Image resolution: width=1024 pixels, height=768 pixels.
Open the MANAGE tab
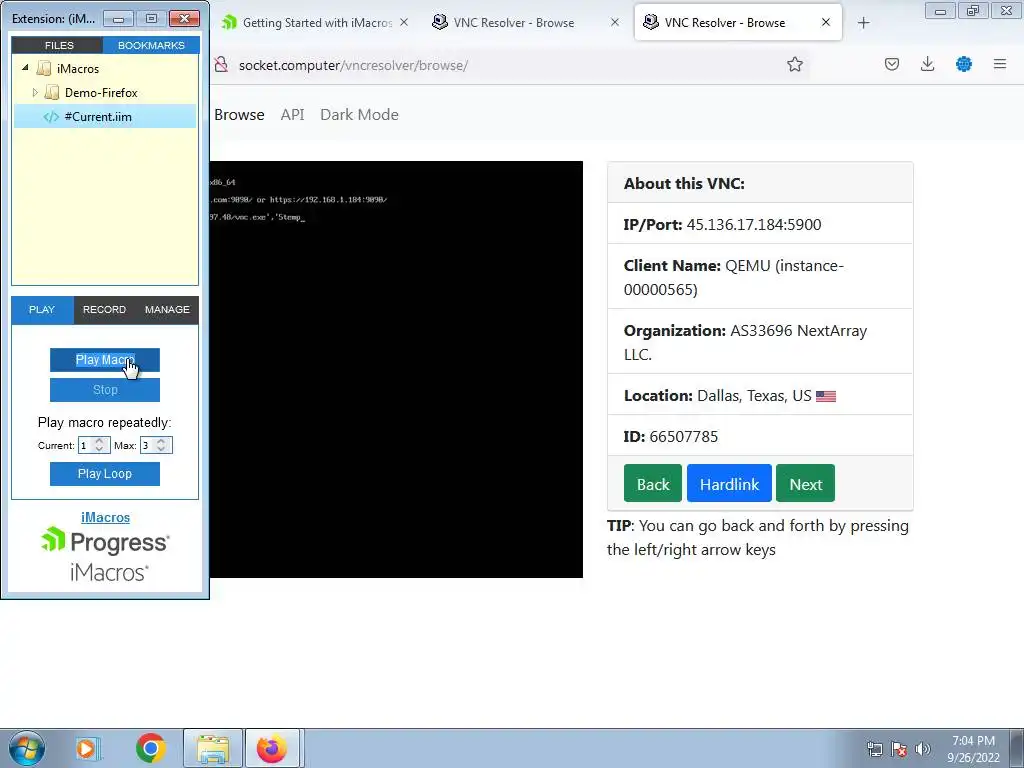click(167, 310)
